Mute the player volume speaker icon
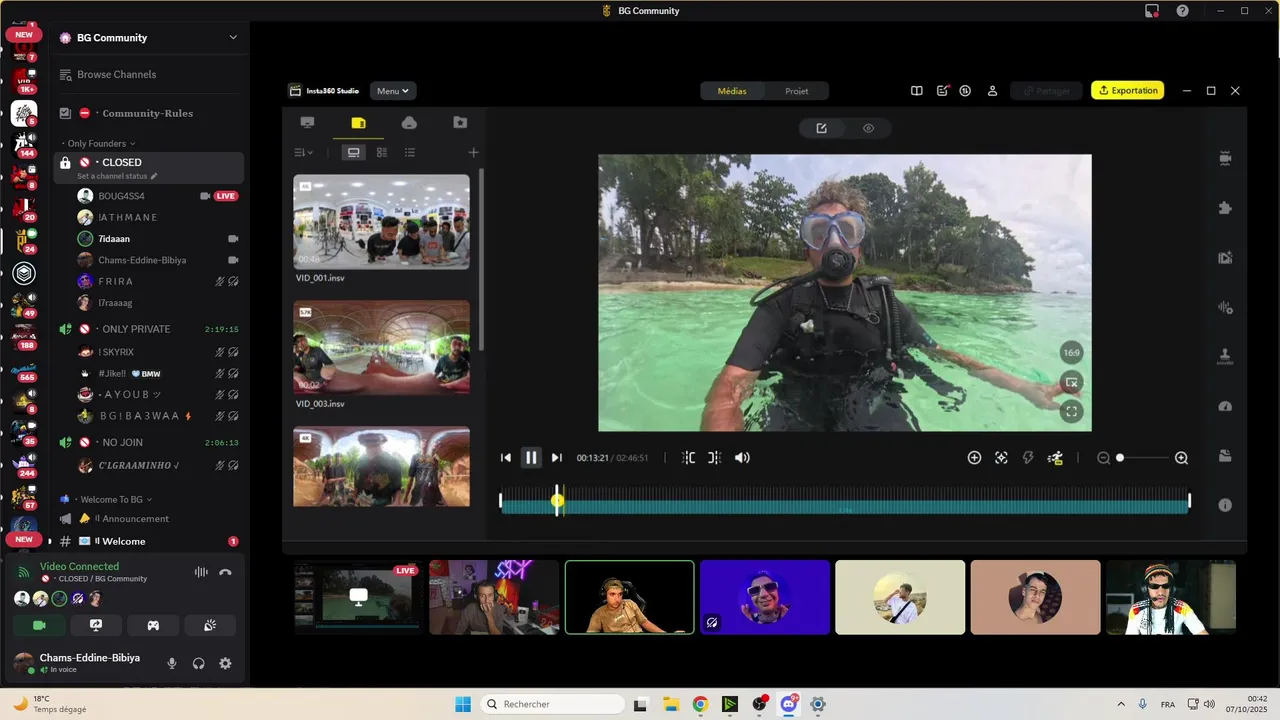 742,458
